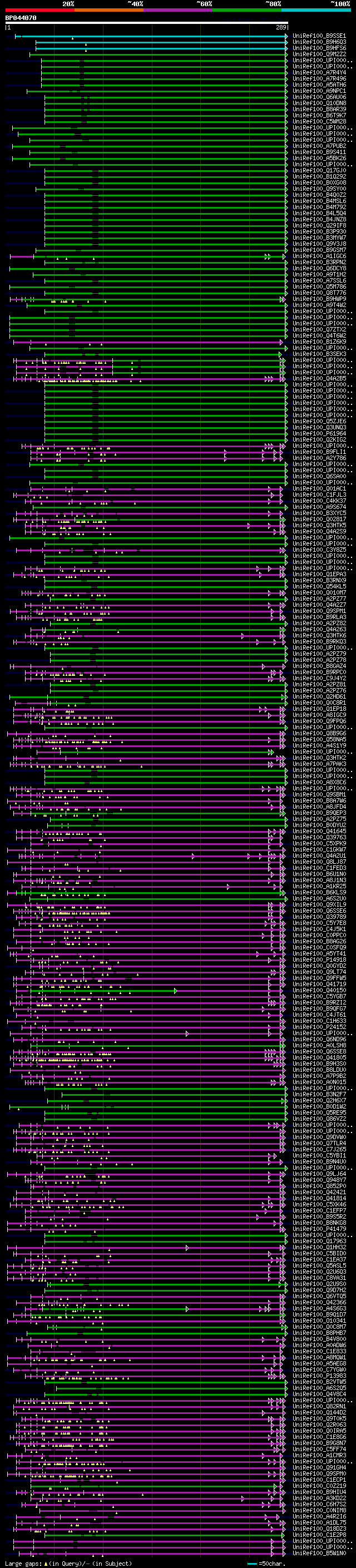Click hit UniRef100_Q5ZJE6
The image size is (356, 1568).
pos(319,421)
